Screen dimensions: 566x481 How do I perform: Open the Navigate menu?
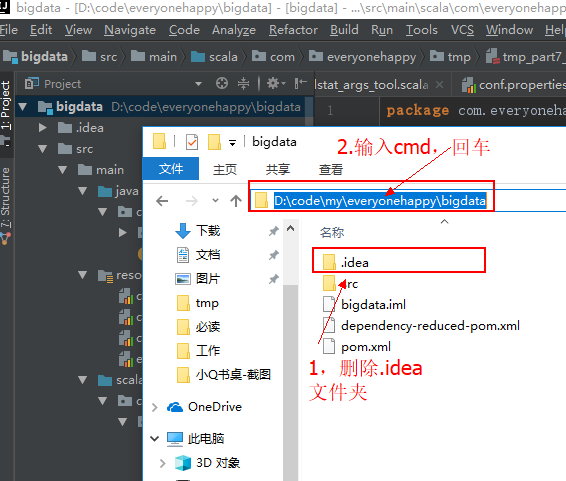(x=130, y=30)
